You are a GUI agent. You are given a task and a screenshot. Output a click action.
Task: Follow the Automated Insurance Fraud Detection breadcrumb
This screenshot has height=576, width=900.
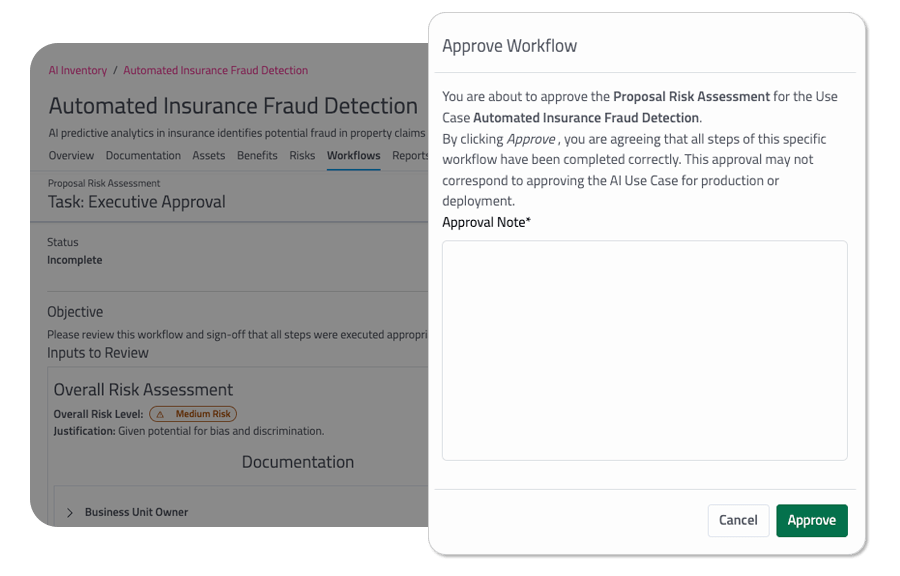[x=215, y=71]
